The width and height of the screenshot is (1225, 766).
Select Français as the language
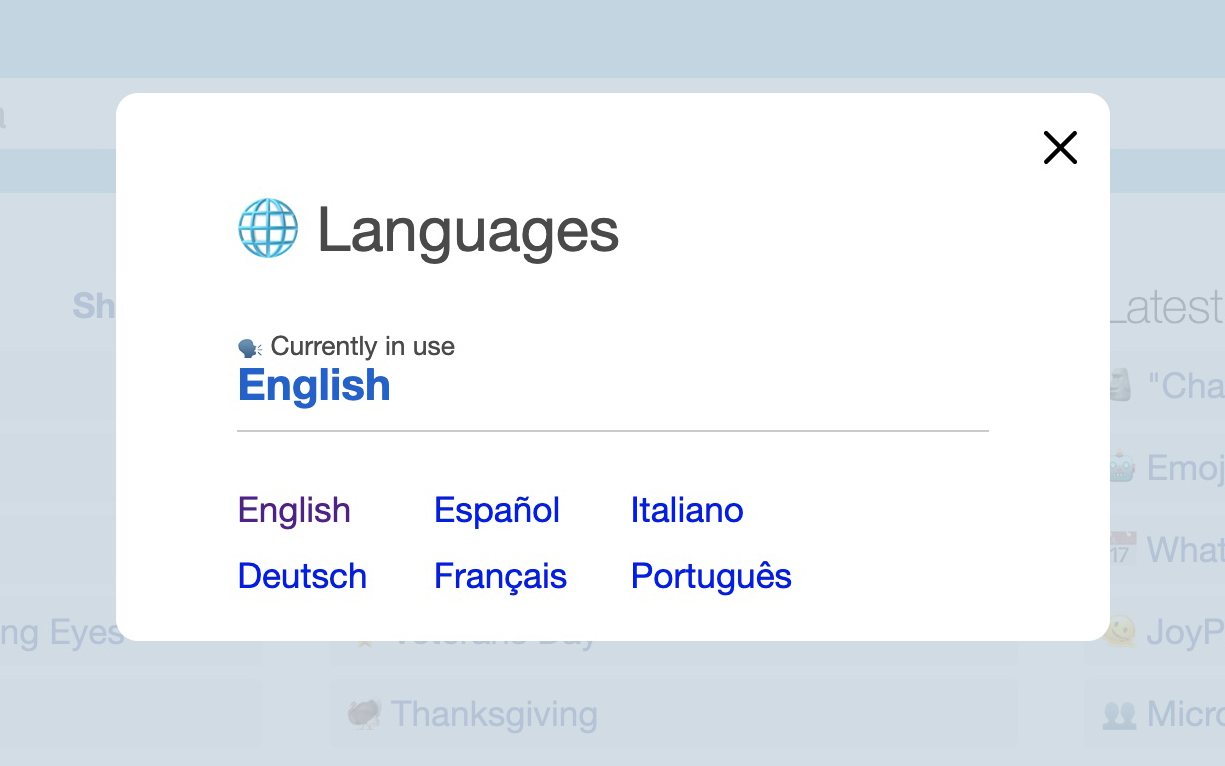click(x=500, y=576)
